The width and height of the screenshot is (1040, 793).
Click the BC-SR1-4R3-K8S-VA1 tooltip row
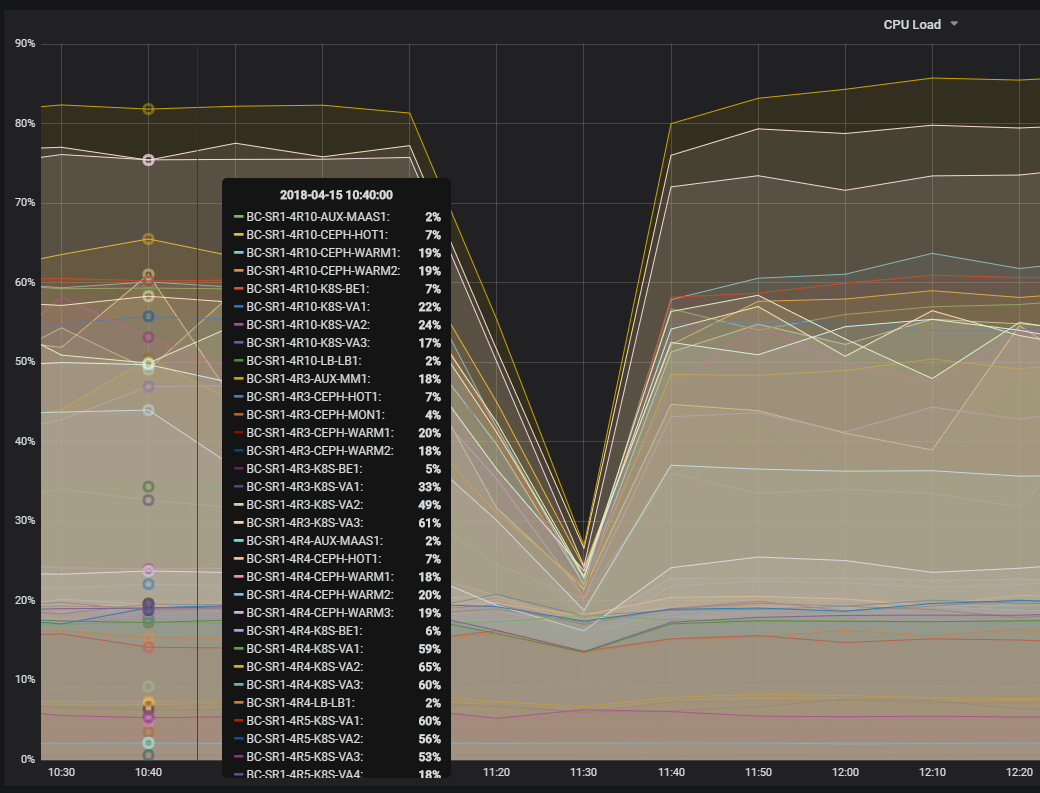[337, 487]
